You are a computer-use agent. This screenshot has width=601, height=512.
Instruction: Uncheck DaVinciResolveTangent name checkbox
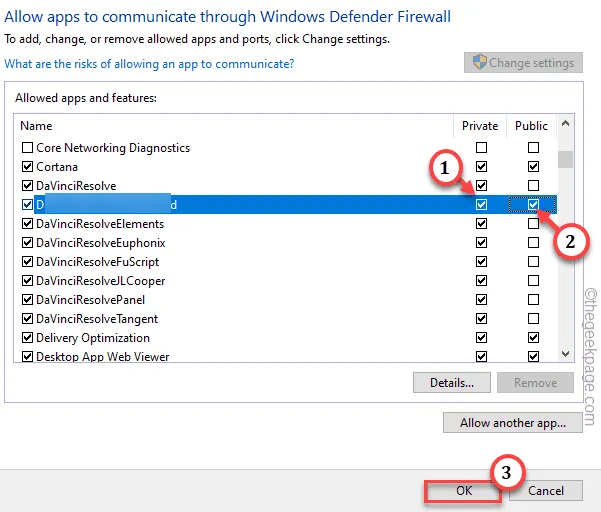[27, 318]
